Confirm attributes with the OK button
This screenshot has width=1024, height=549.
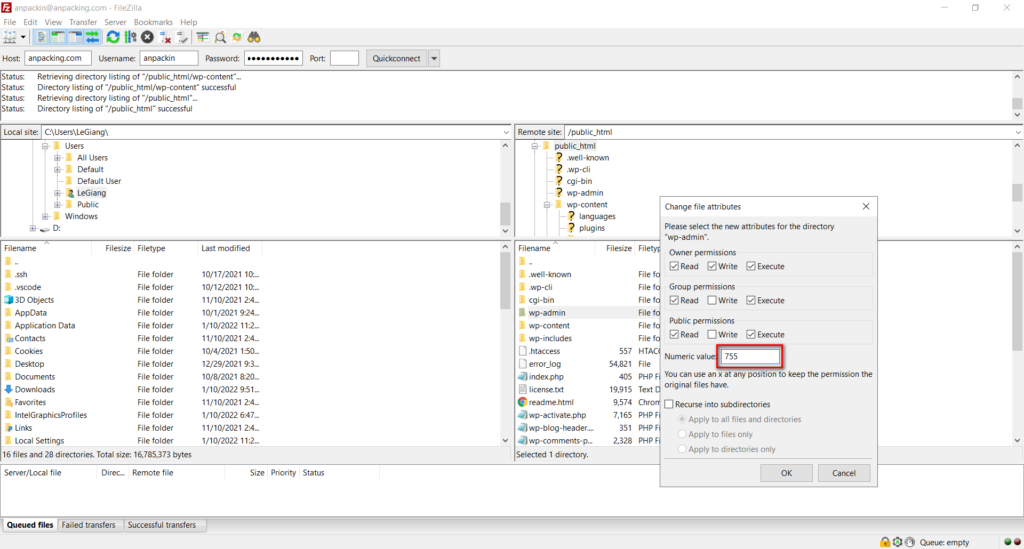786,473
